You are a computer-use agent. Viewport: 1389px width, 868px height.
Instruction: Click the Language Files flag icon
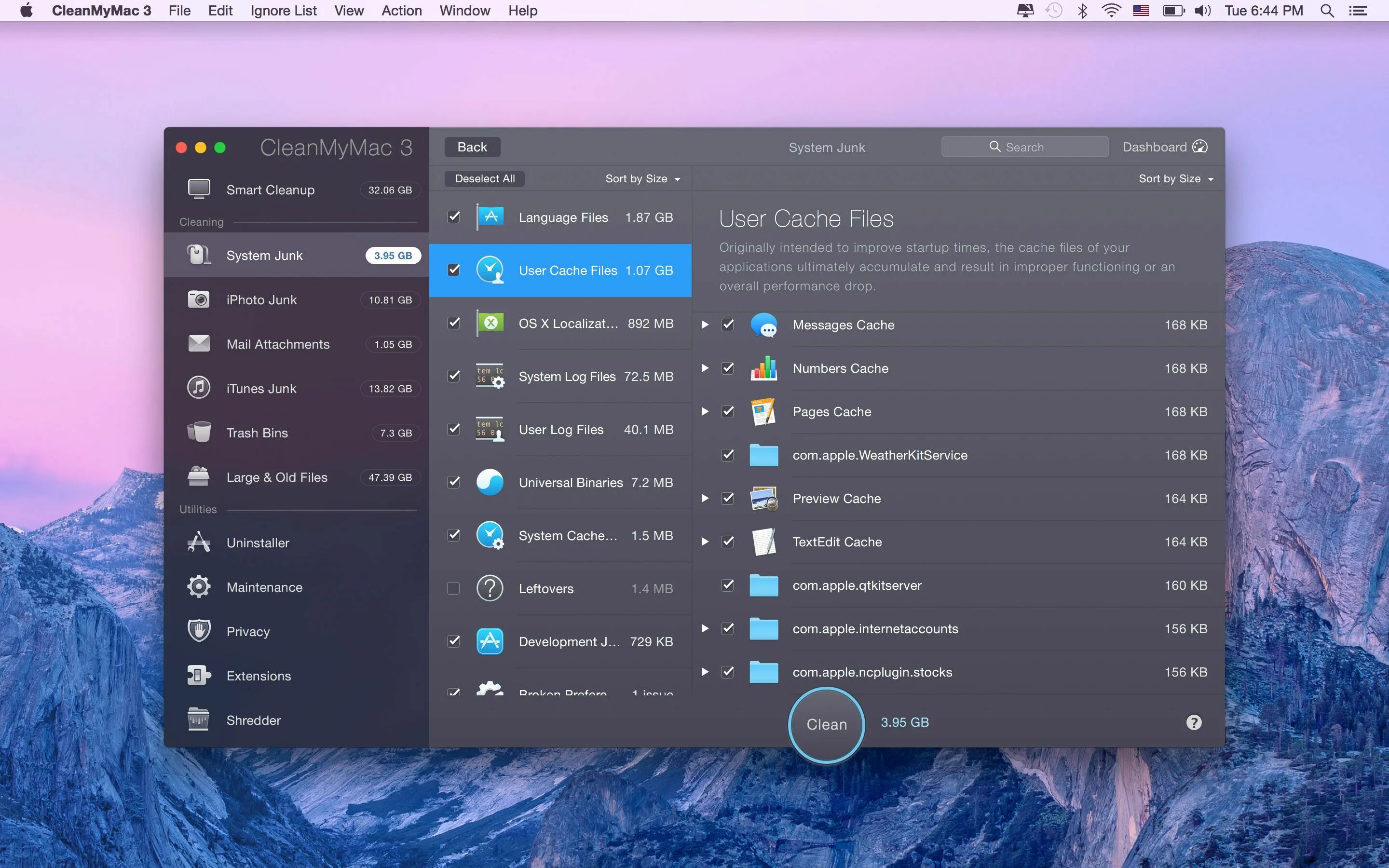point(490,217)
